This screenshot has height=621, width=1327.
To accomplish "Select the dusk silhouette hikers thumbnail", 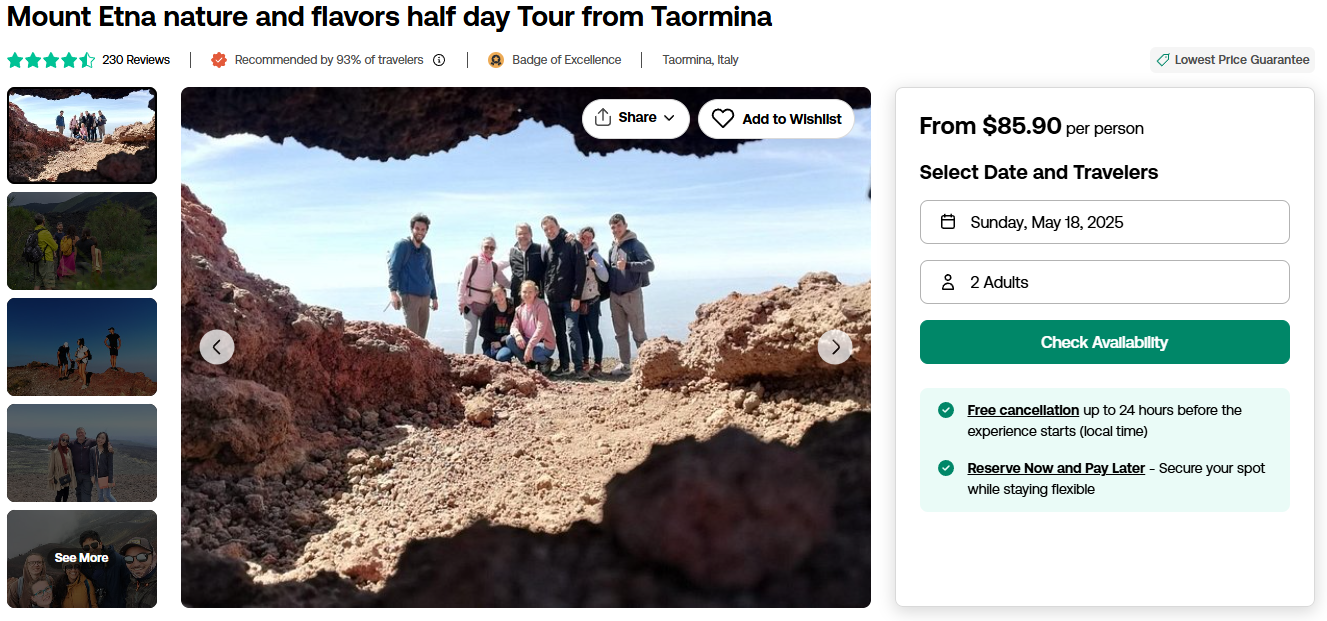I will (82, 347).
